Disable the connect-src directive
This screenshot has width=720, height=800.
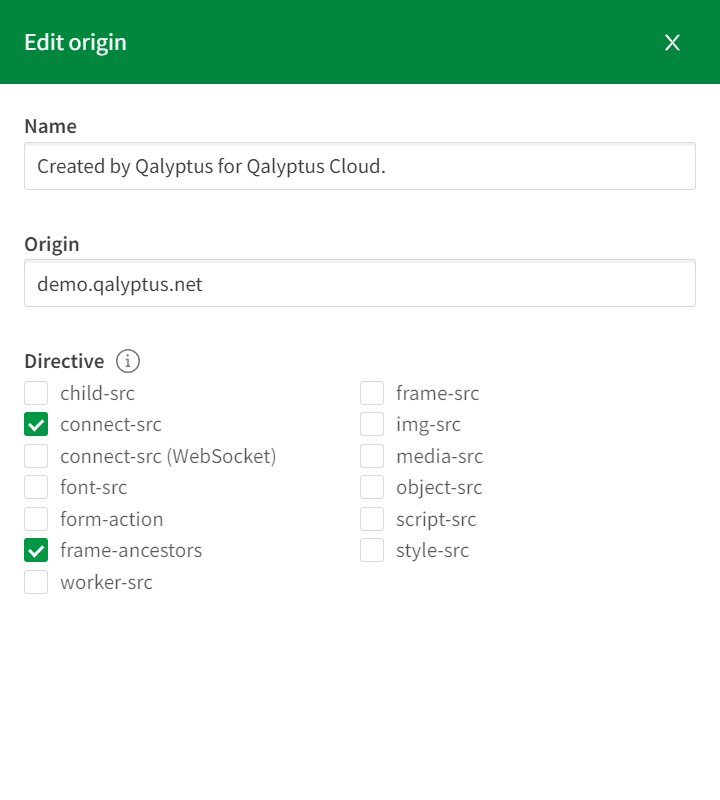36,424
